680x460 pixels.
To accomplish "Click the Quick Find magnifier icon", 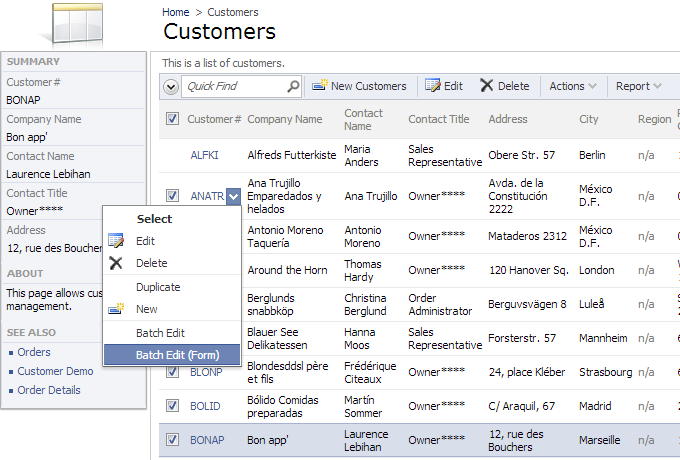I will point(293,87).
